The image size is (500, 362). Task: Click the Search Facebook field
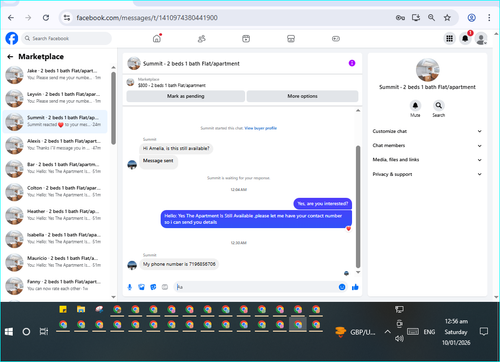[67, 38]
